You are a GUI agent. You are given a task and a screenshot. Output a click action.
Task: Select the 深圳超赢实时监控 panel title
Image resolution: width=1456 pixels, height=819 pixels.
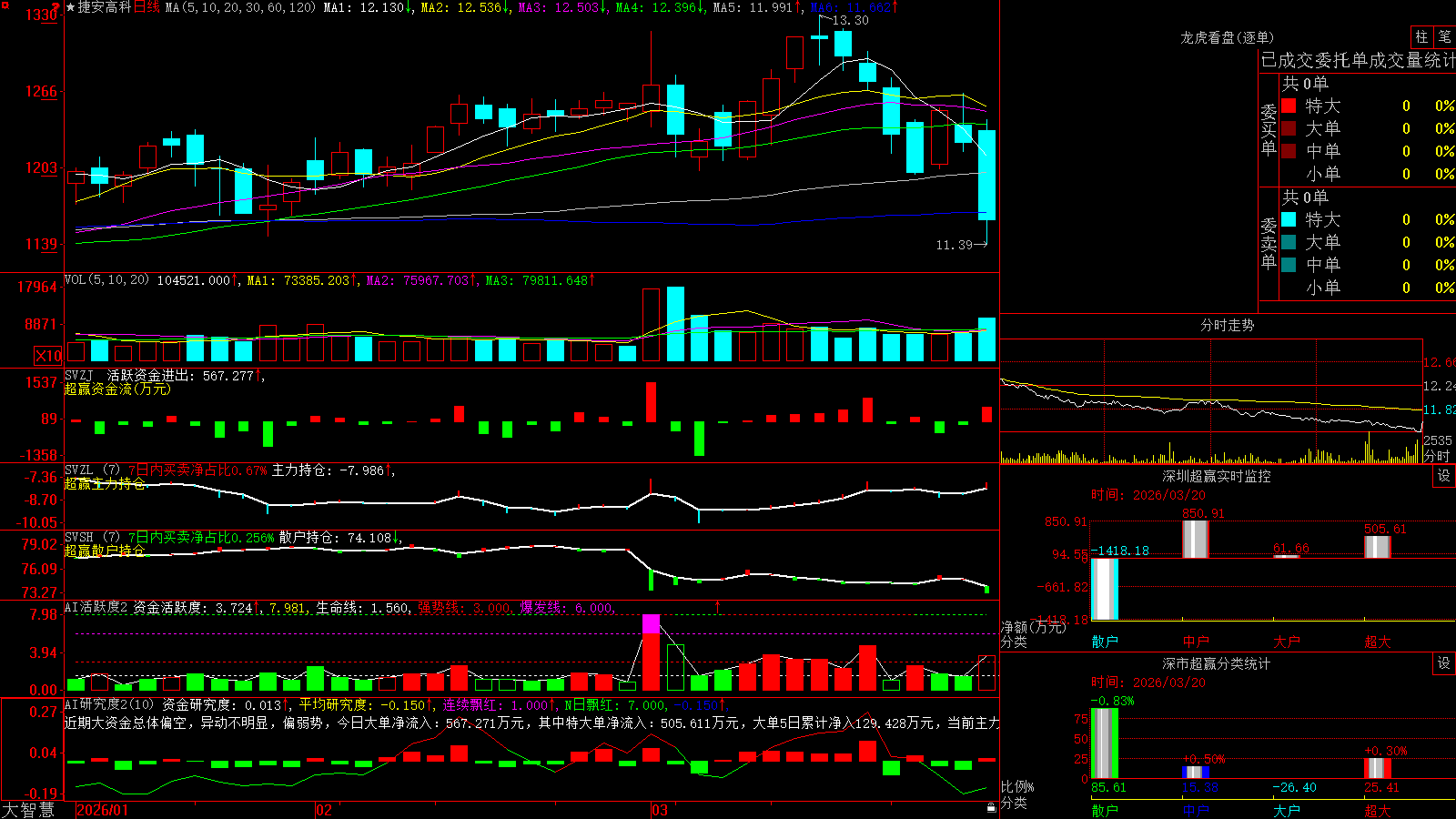point(1216,476)
